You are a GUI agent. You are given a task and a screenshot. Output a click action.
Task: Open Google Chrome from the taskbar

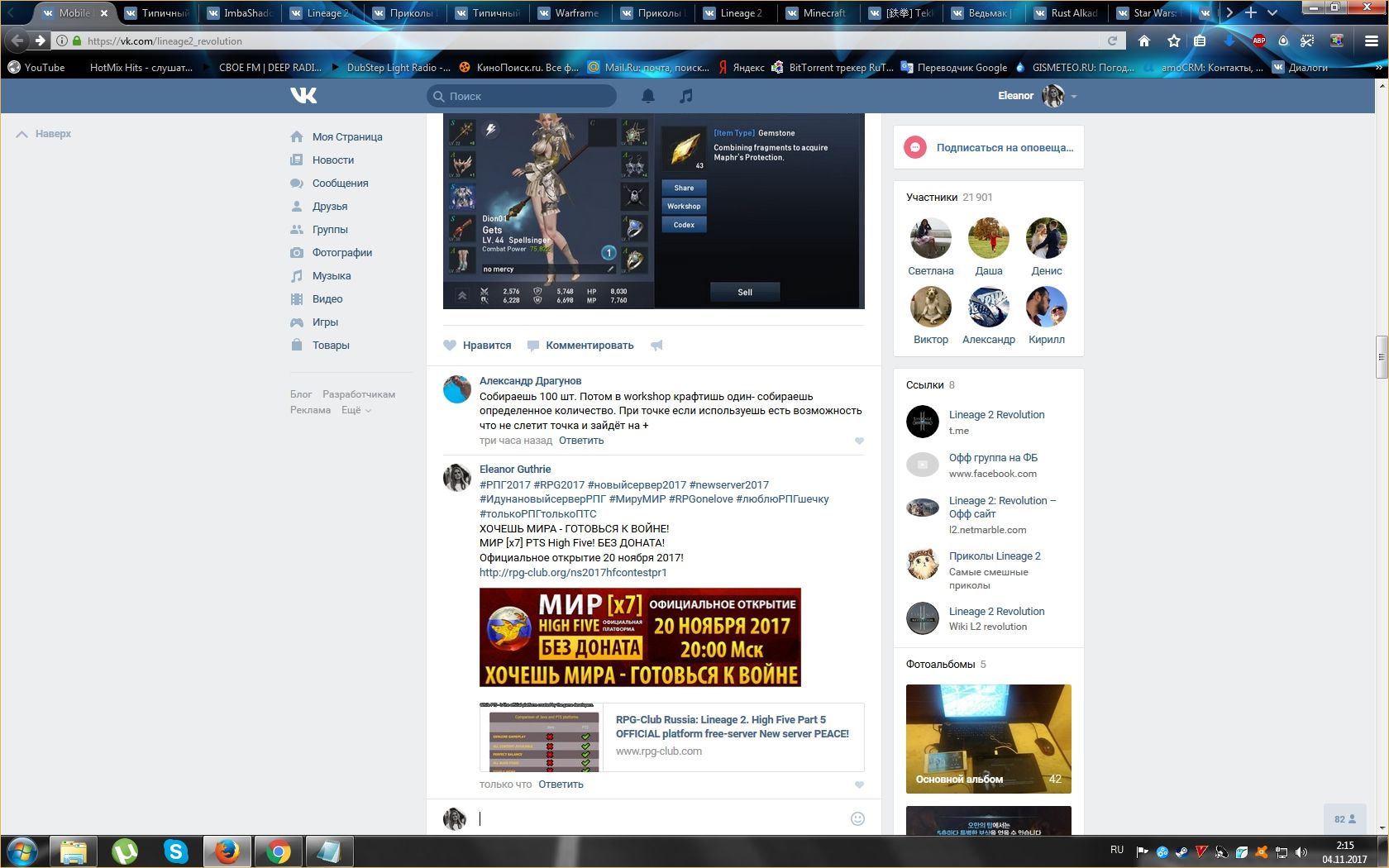[279, 851]
